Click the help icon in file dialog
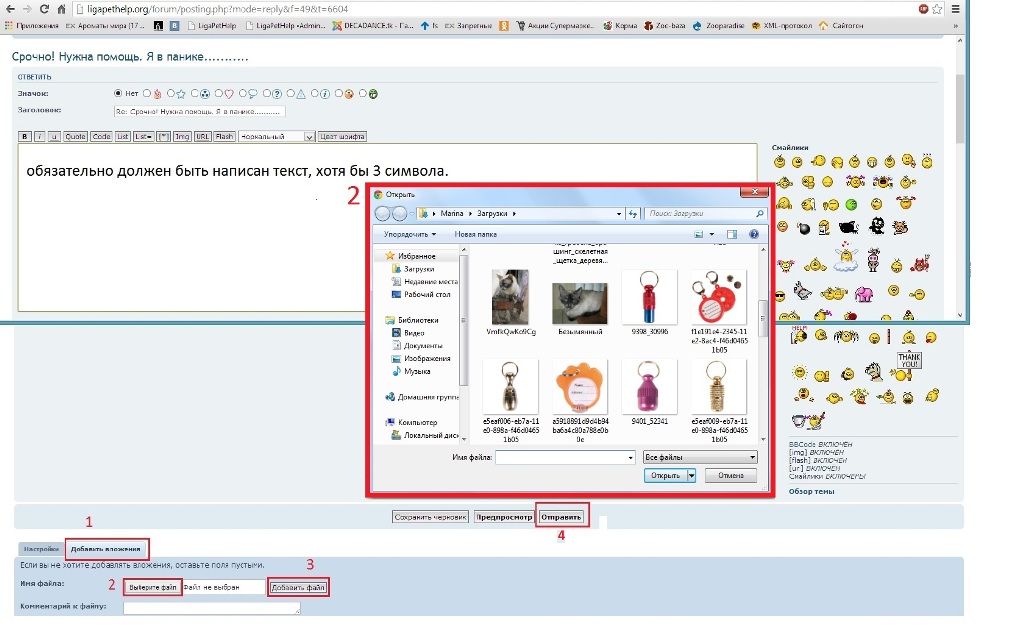 pos(753,234)
